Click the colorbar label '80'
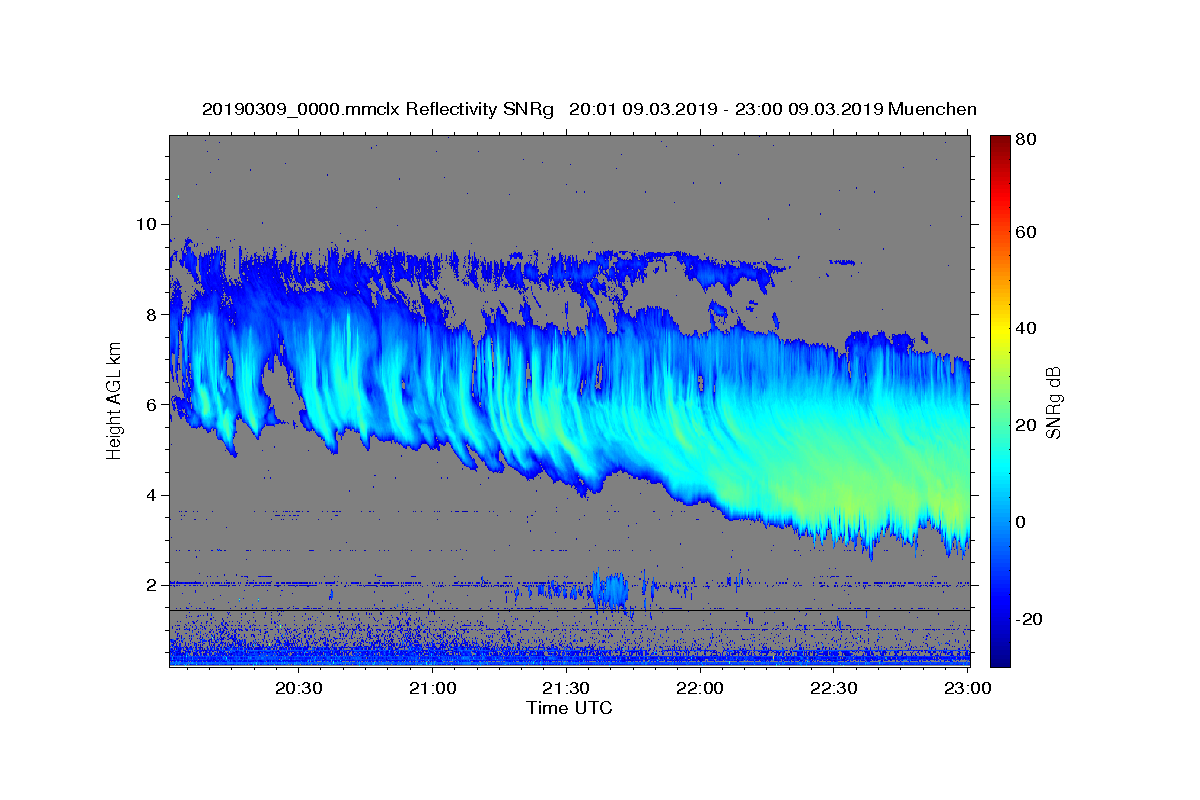Image resolution: width=1200 pixels, height=800 pixels. click(x=1027, y=140)
